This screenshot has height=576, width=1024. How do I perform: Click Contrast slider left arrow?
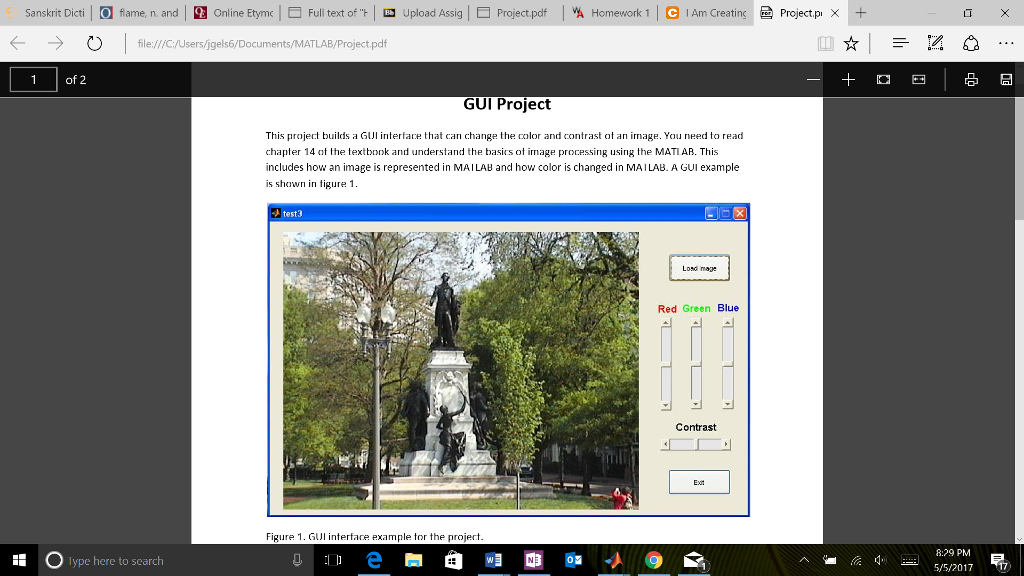(x=665, y=444)
